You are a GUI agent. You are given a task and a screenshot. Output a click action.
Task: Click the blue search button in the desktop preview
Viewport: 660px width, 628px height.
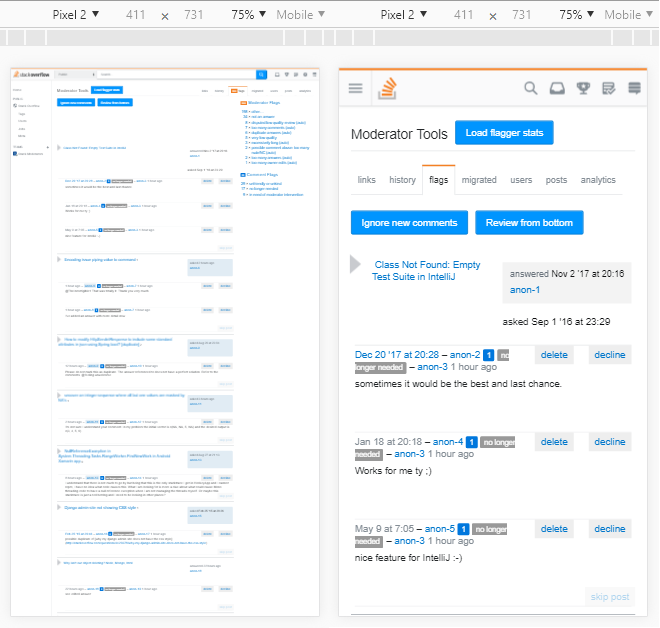click(x=261, y=75)
